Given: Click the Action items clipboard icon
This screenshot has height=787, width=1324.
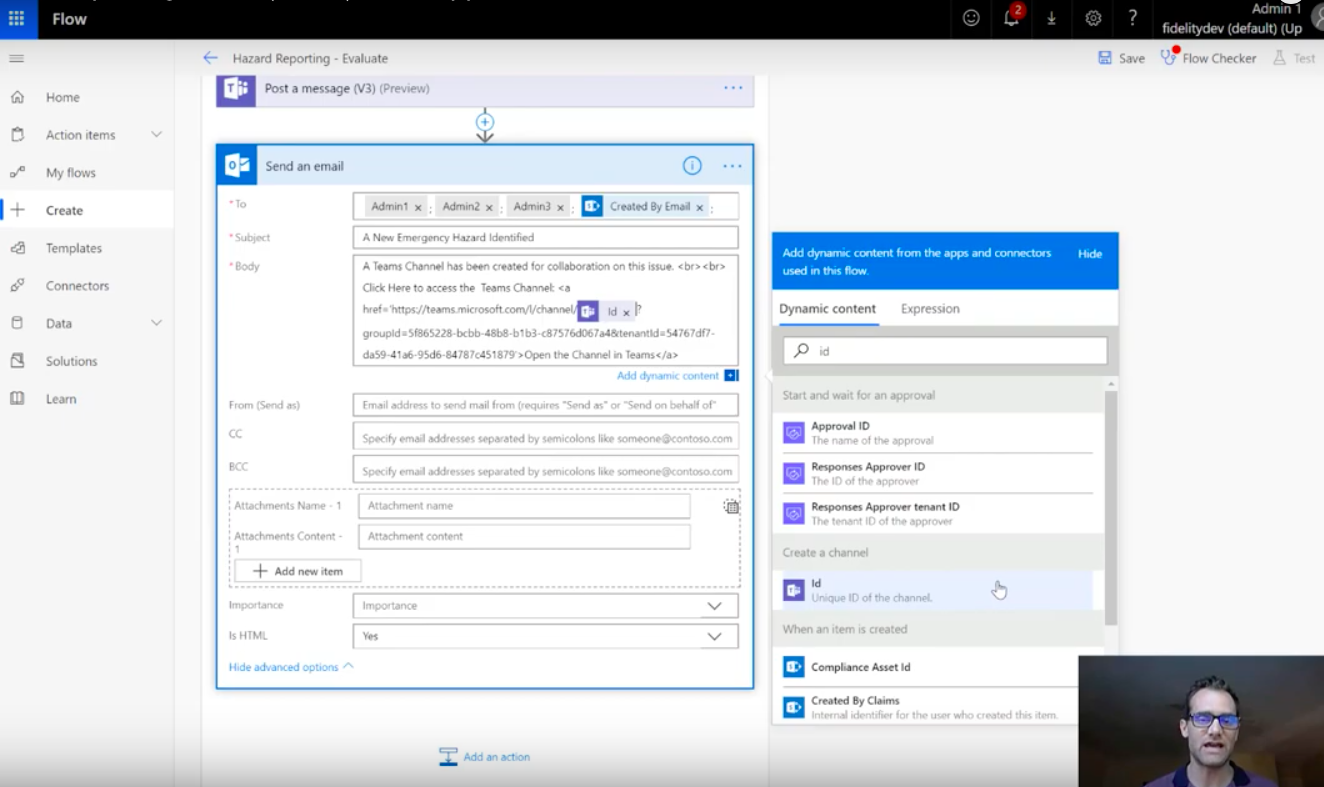Looking at the screenshot, I should pyautogui.click(x=17, y=134).
